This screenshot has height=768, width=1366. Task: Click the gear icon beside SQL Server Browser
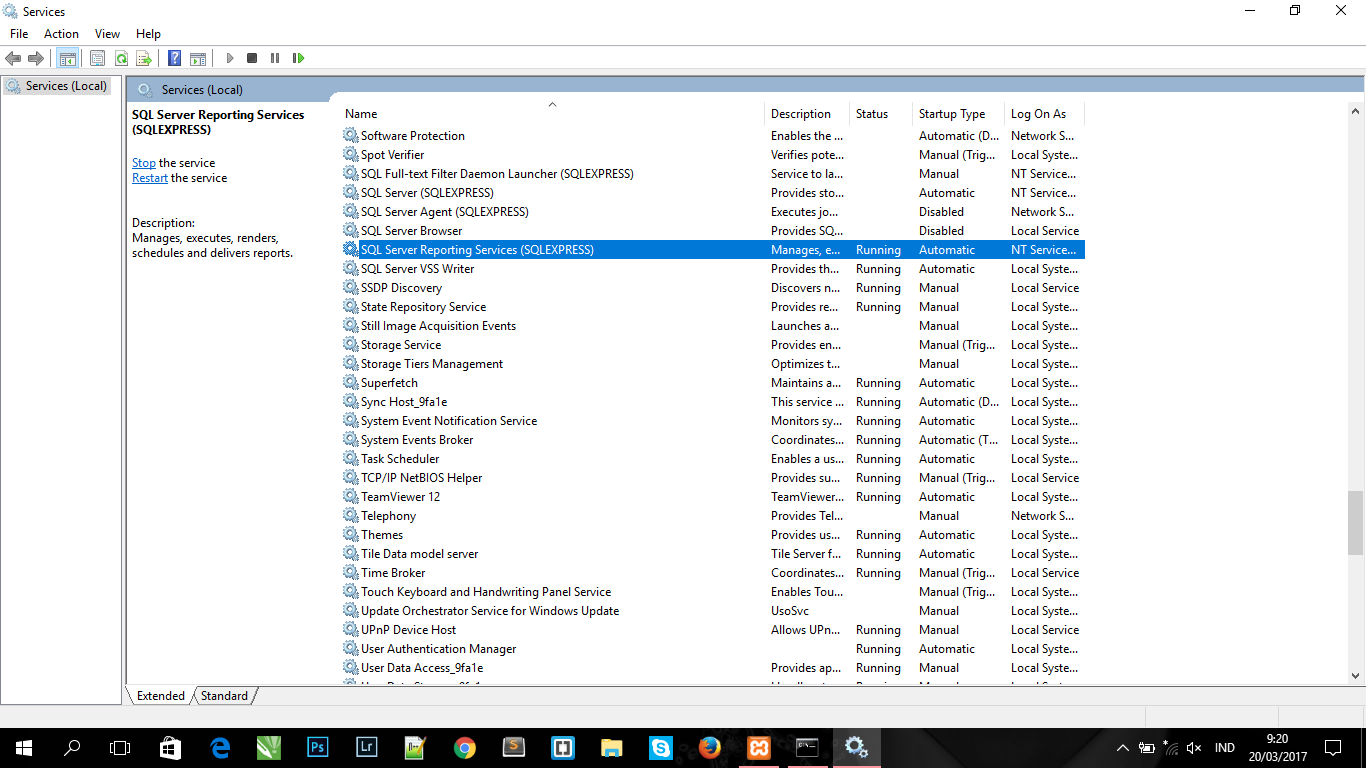(x=351, y=231)
